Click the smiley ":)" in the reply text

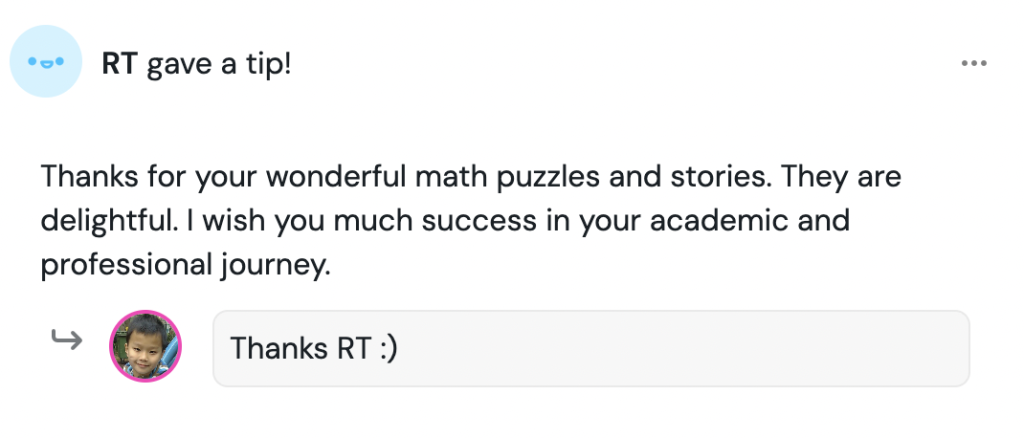point(385,349)
